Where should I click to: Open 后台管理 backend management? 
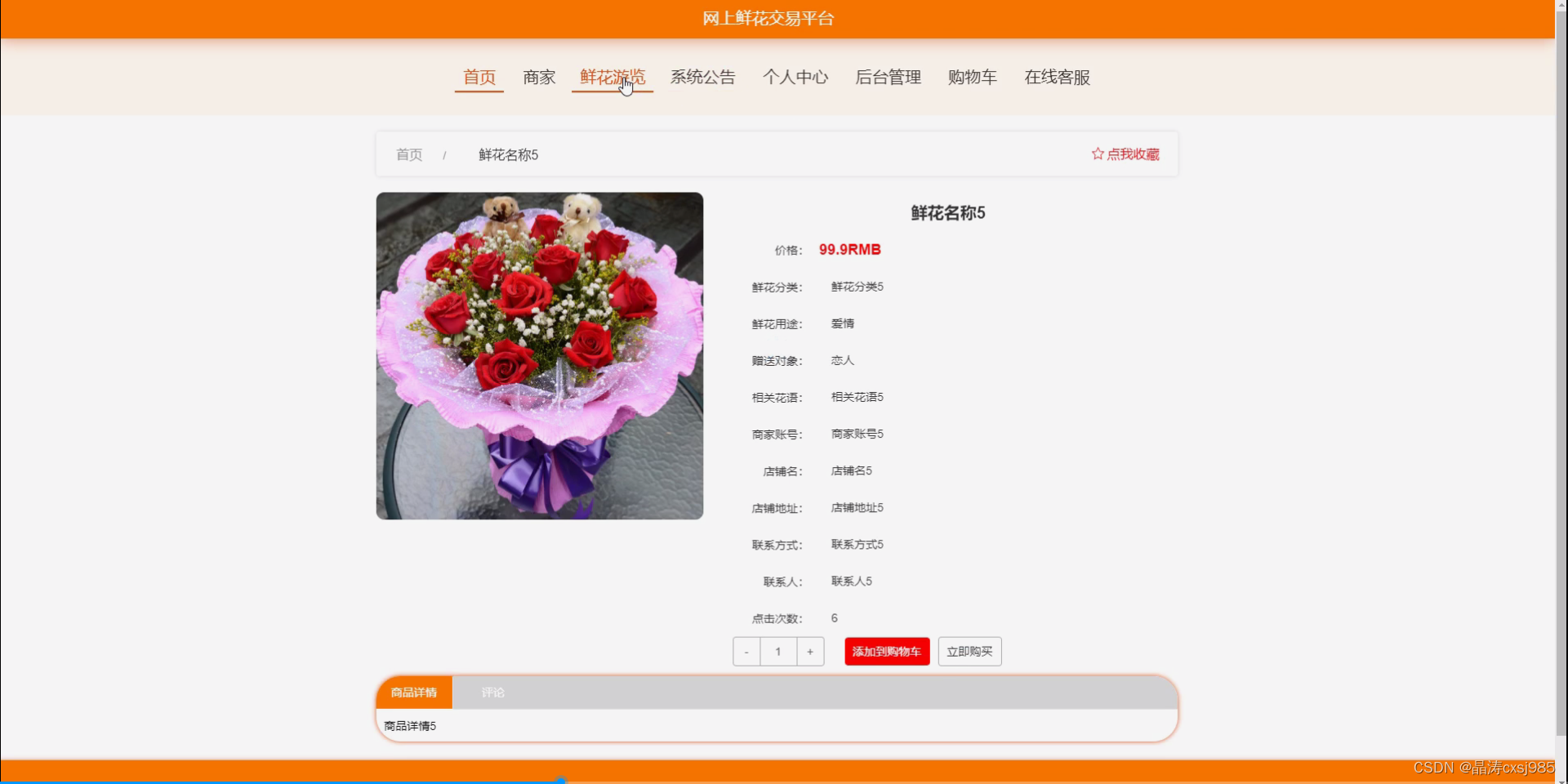click(x=888, y=78)
